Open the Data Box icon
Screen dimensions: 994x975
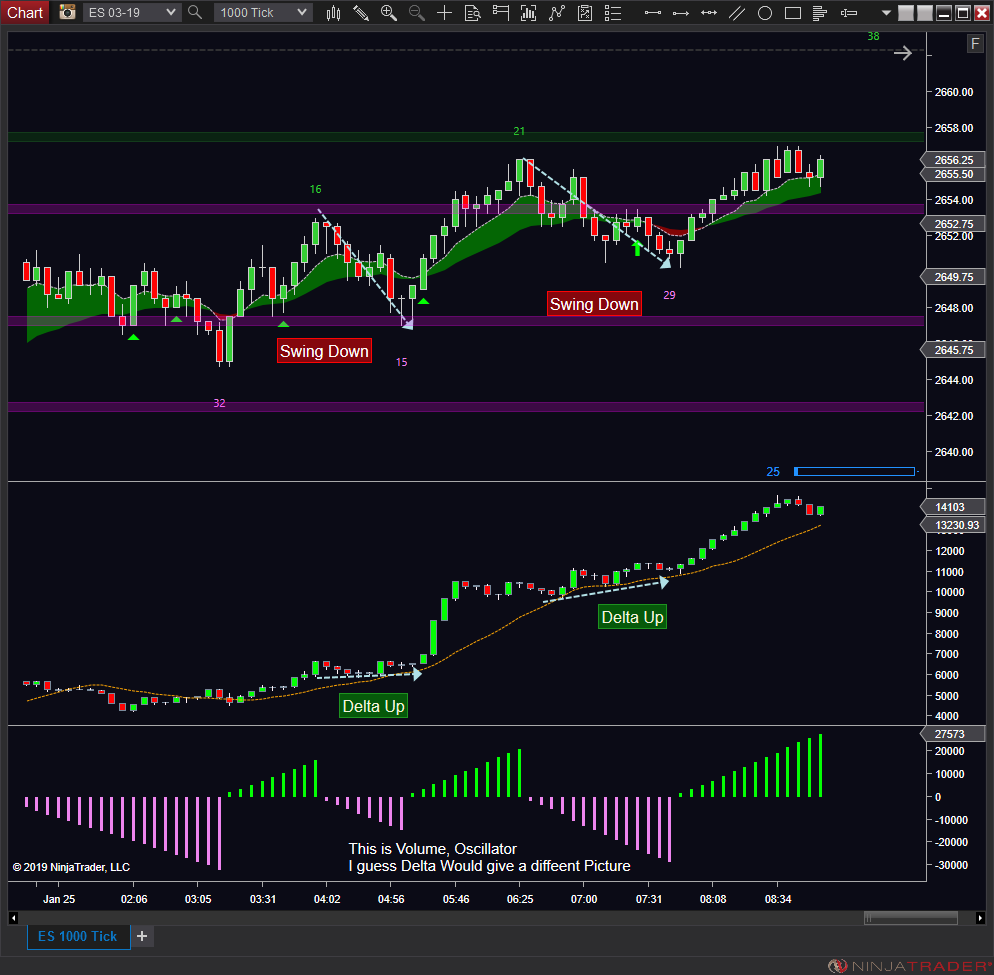pyautogui.click(x=472, y=13)
